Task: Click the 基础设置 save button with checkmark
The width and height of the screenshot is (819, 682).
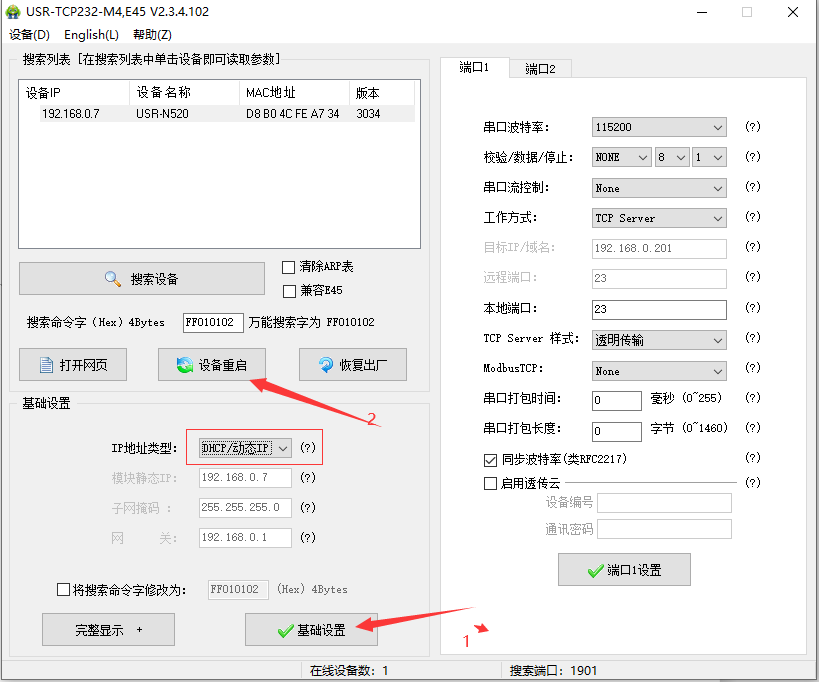Action: pyautogui.click(x=311, y=630)
